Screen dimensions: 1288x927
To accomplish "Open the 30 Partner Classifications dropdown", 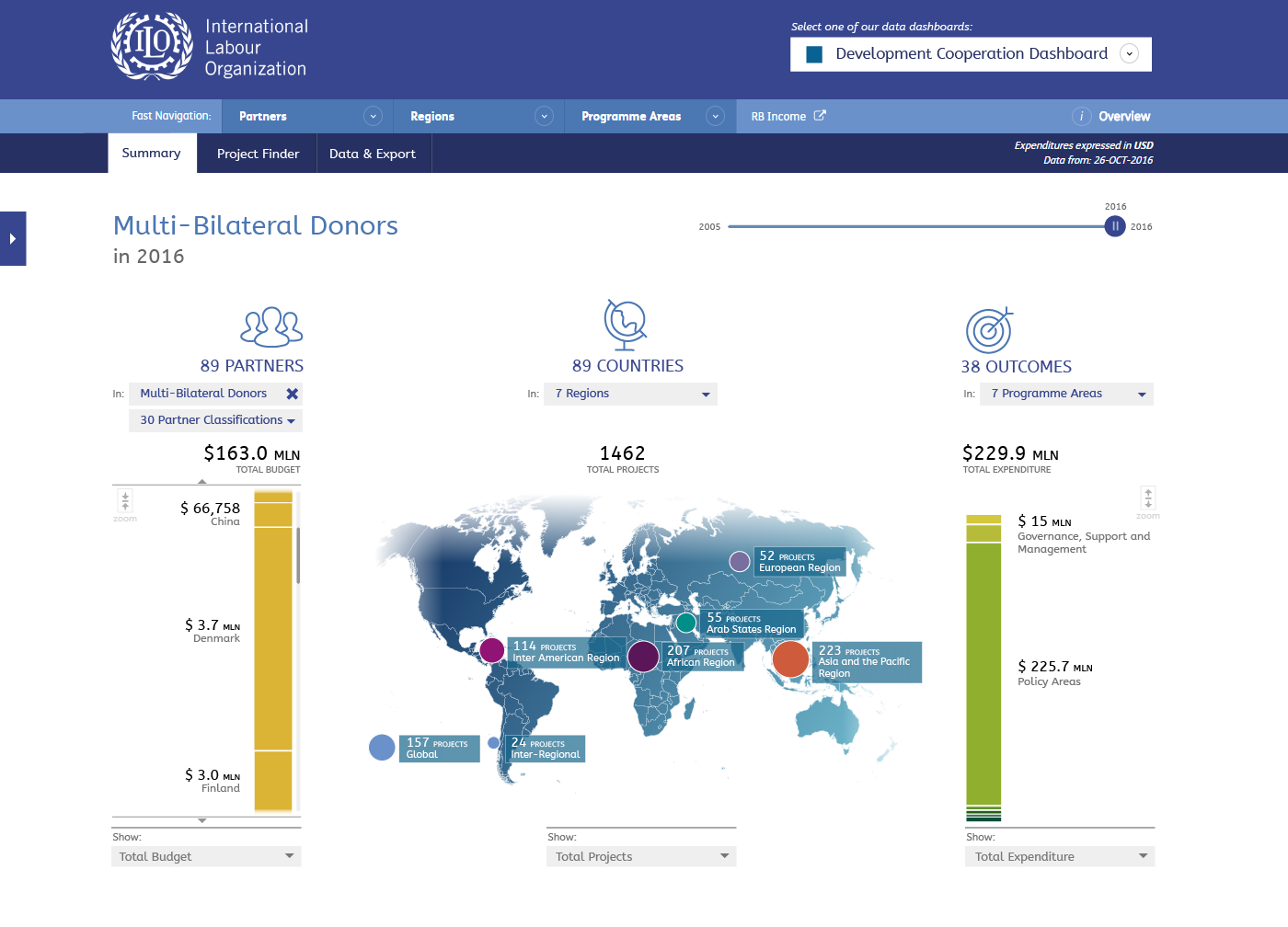I will point(216,420).
